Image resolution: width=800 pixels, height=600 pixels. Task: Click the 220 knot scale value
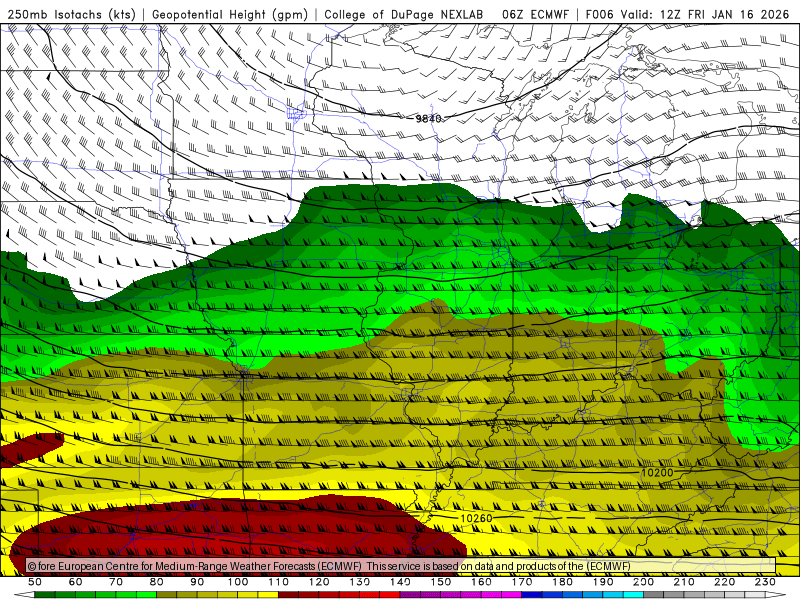(724, 582)
